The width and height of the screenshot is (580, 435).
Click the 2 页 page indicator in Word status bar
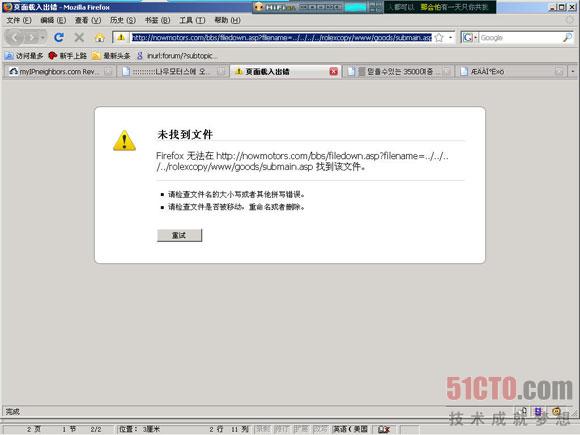coord(34,429)
